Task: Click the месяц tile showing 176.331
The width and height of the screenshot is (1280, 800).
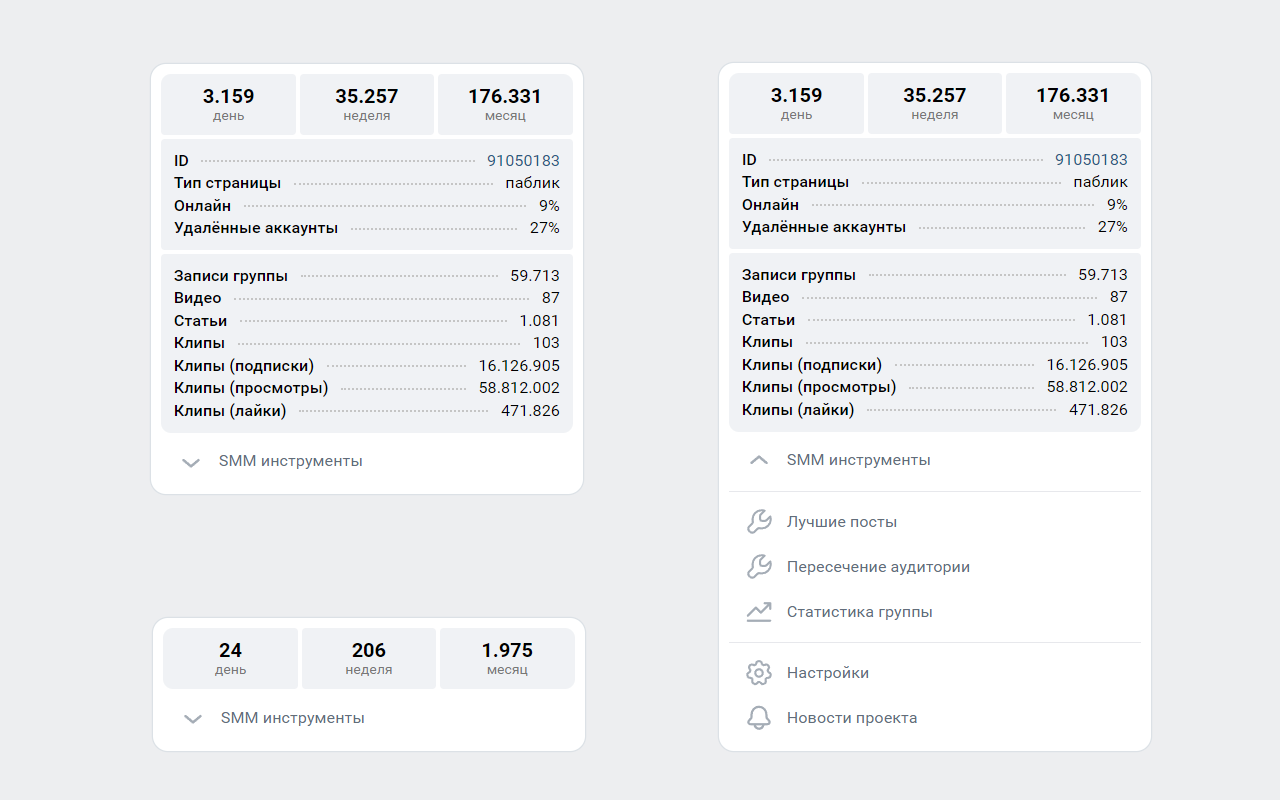Action: [x=504, y=103]
